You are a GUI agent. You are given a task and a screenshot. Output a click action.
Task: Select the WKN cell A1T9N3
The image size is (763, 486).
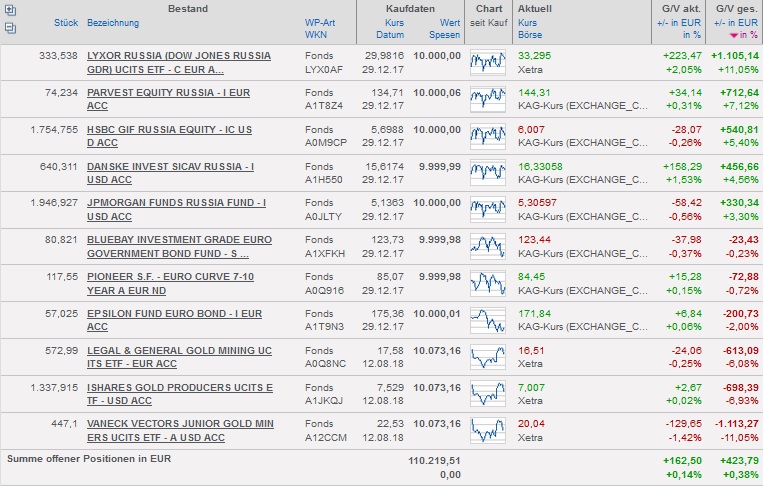[324, 326]
